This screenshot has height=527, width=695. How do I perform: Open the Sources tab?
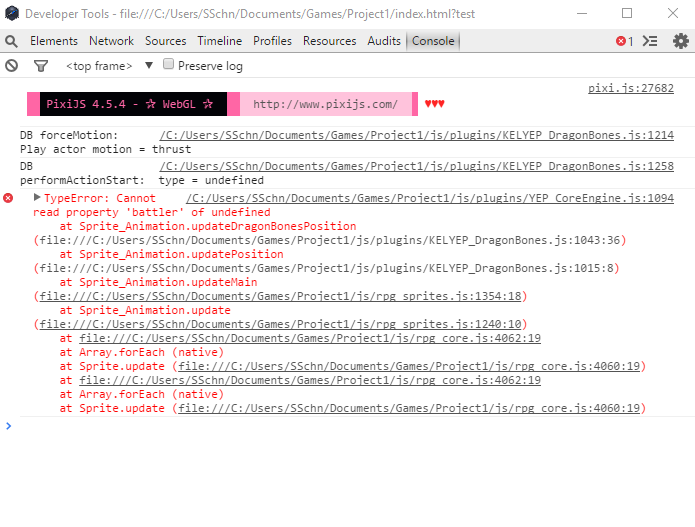pyautogui.click(x=166, y=41)
